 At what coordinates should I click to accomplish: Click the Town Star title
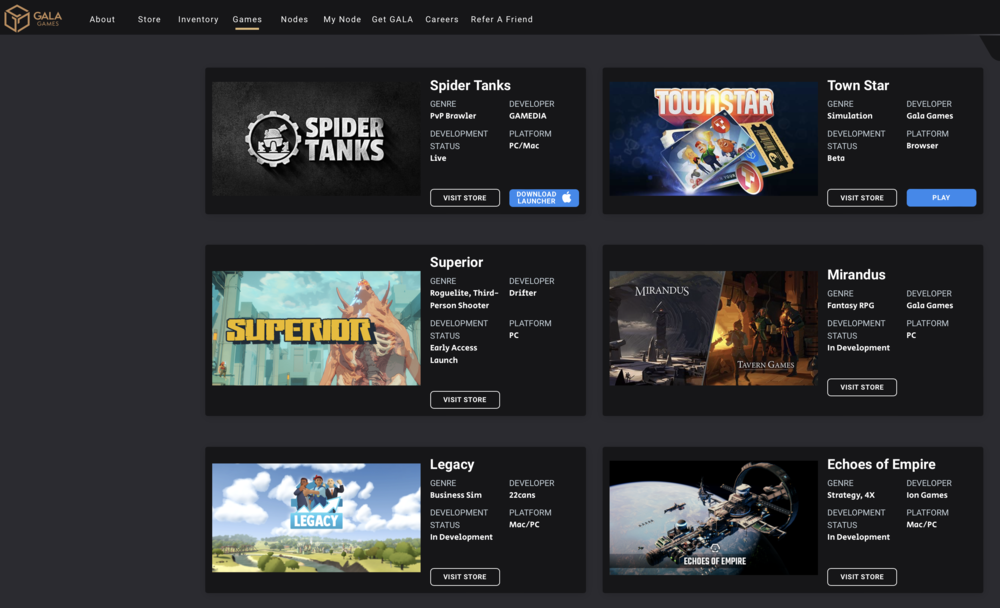click(858, 85)
